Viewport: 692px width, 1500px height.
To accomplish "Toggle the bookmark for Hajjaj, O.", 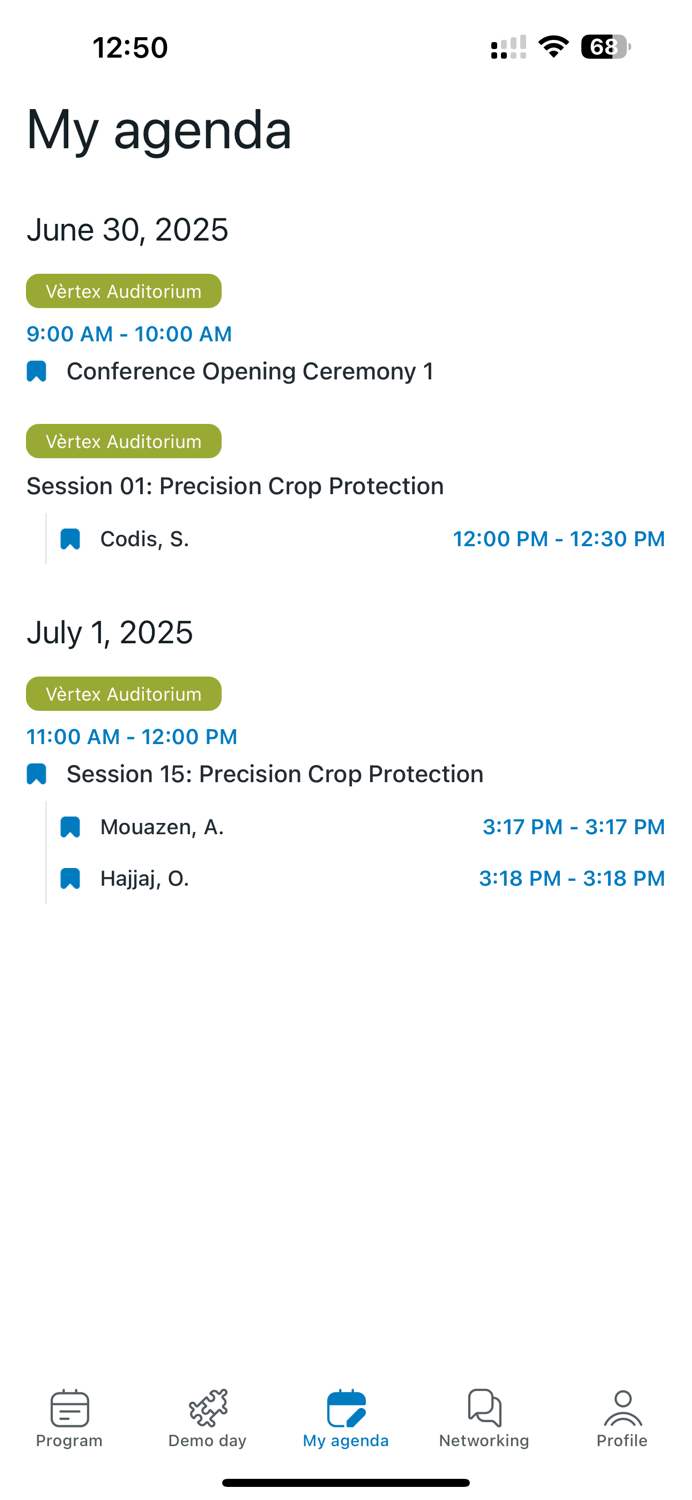I will [69, 878].
